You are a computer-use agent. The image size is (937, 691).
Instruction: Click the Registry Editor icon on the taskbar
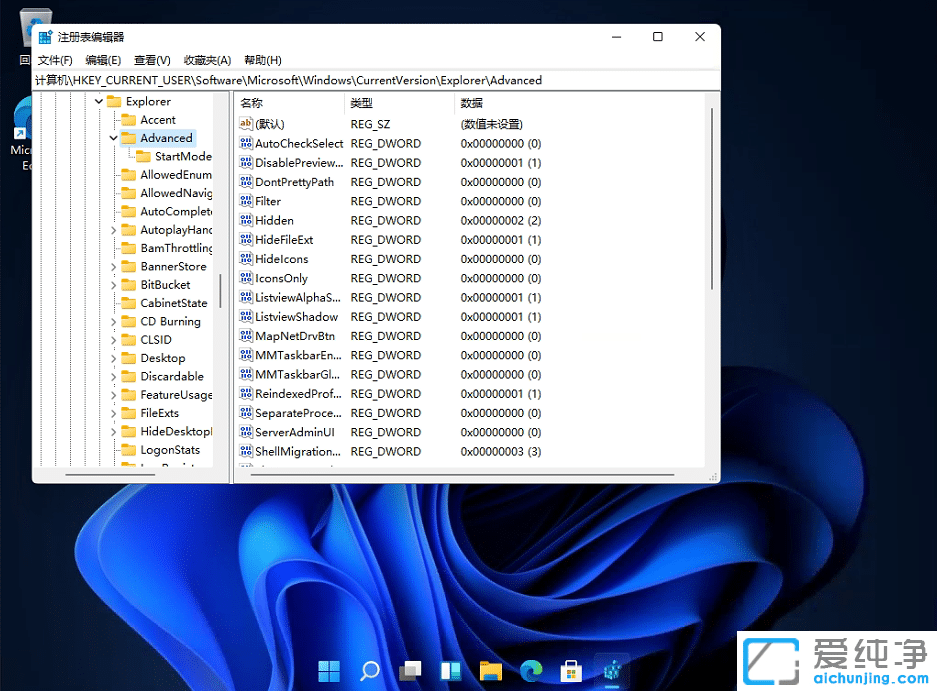click(x=612, y=671)
